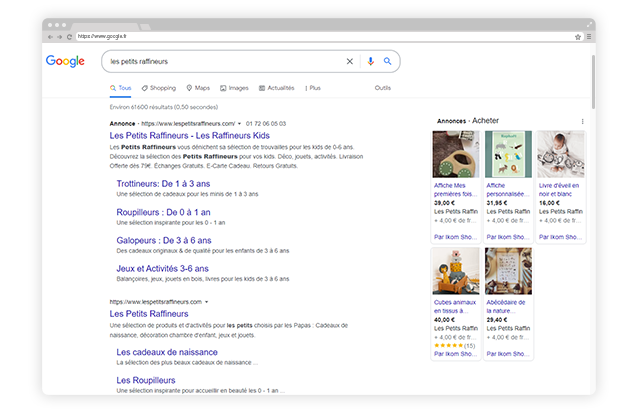Open 'Galopeurs : De 3 à 6 ans' link
The image size is (635, 420).
coord(164,240)
